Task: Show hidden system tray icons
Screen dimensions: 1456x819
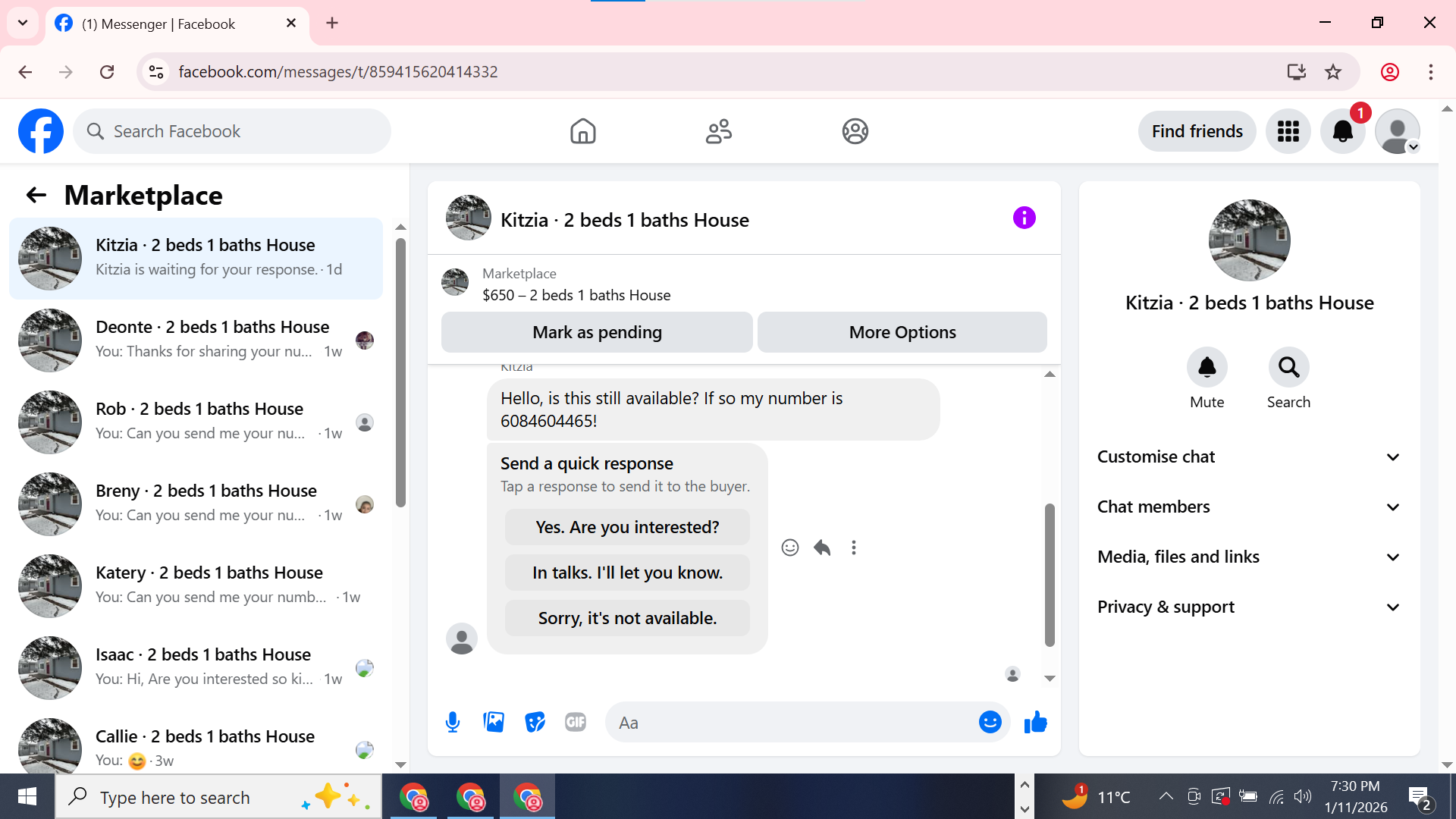Action: tap(1166, 796)
